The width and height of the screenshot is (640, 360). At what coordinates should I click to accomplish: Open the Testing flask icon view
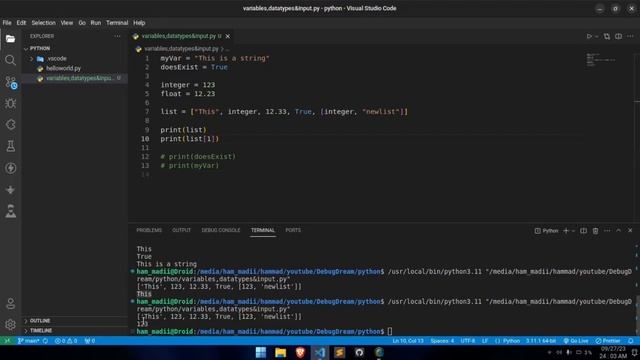tap(11, 146)
